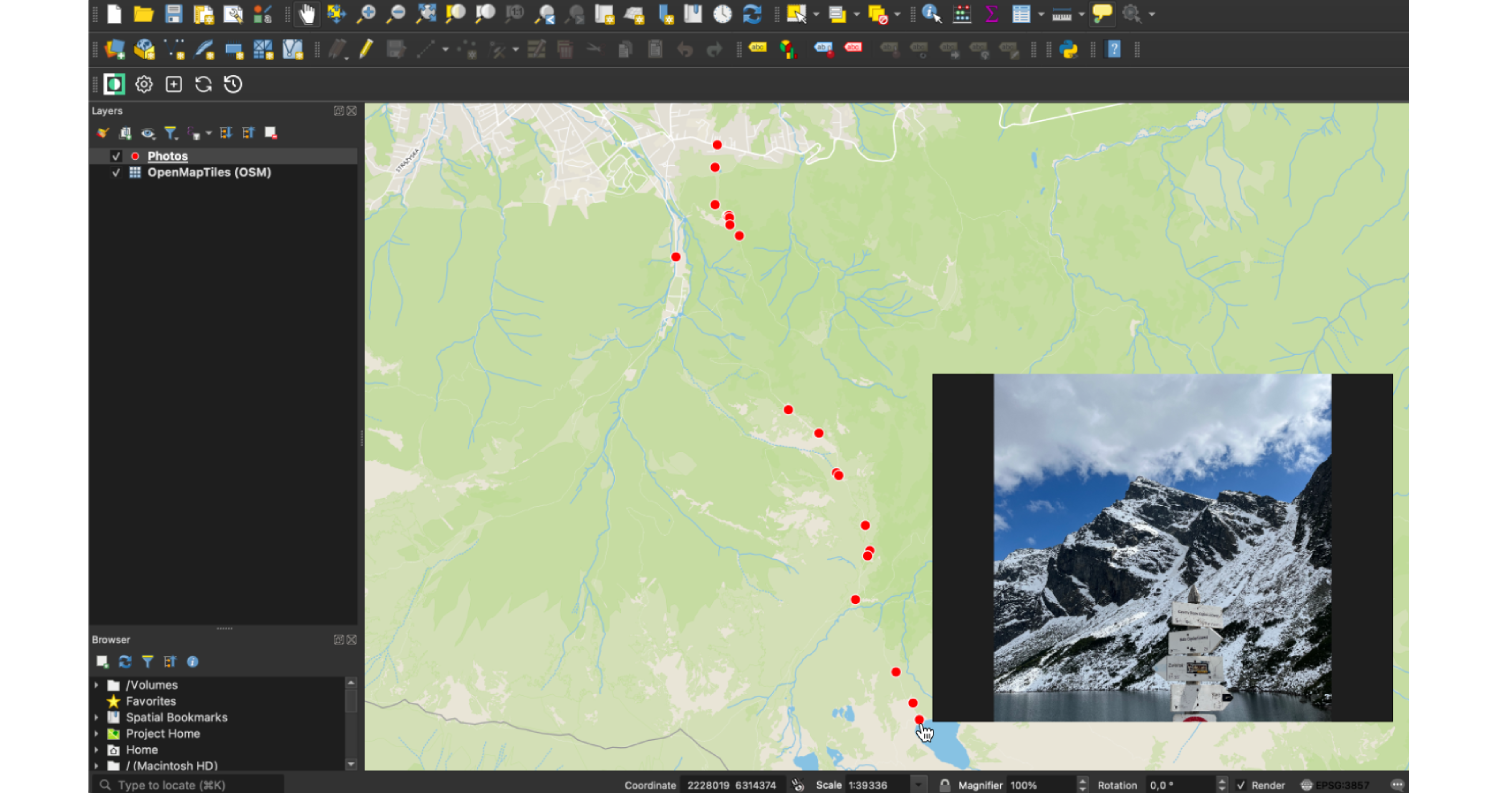Activate the Zoom In tool
The height and width of the screenshot is (793, 1500).
pos(368,13)
